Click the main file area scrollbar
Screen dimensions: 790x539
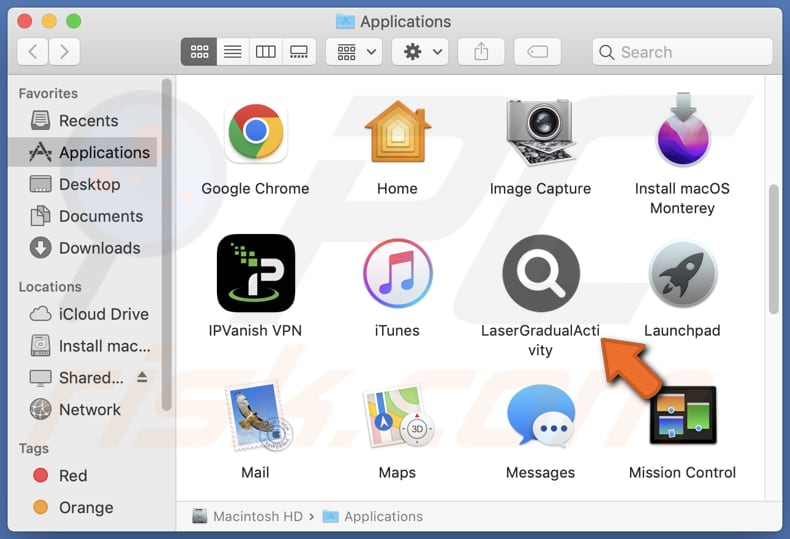point(774,250)
